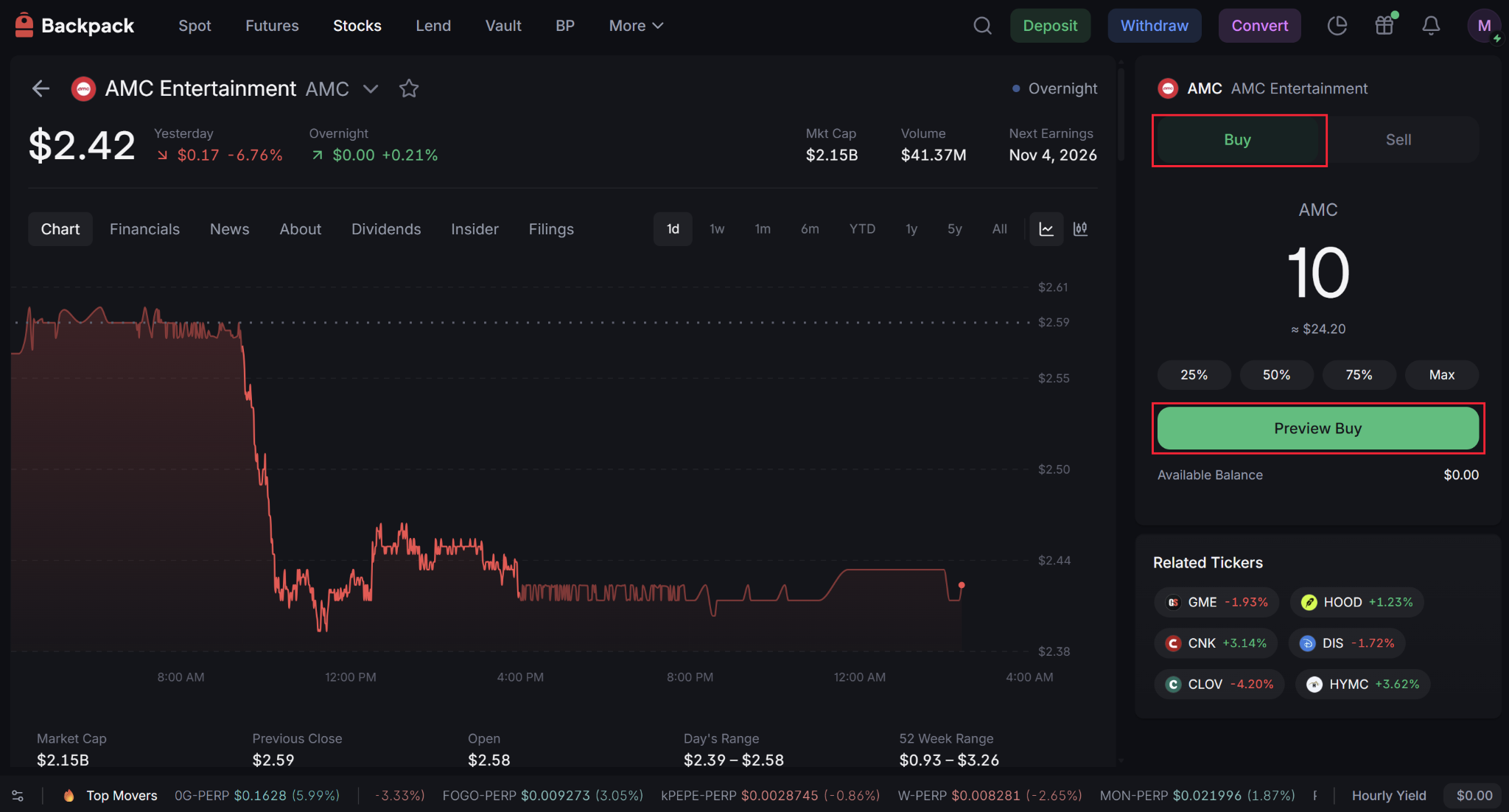Viewport: 1509px width, 812px height.
Task: Switch to the Financials tab
Action: point(144,229)
